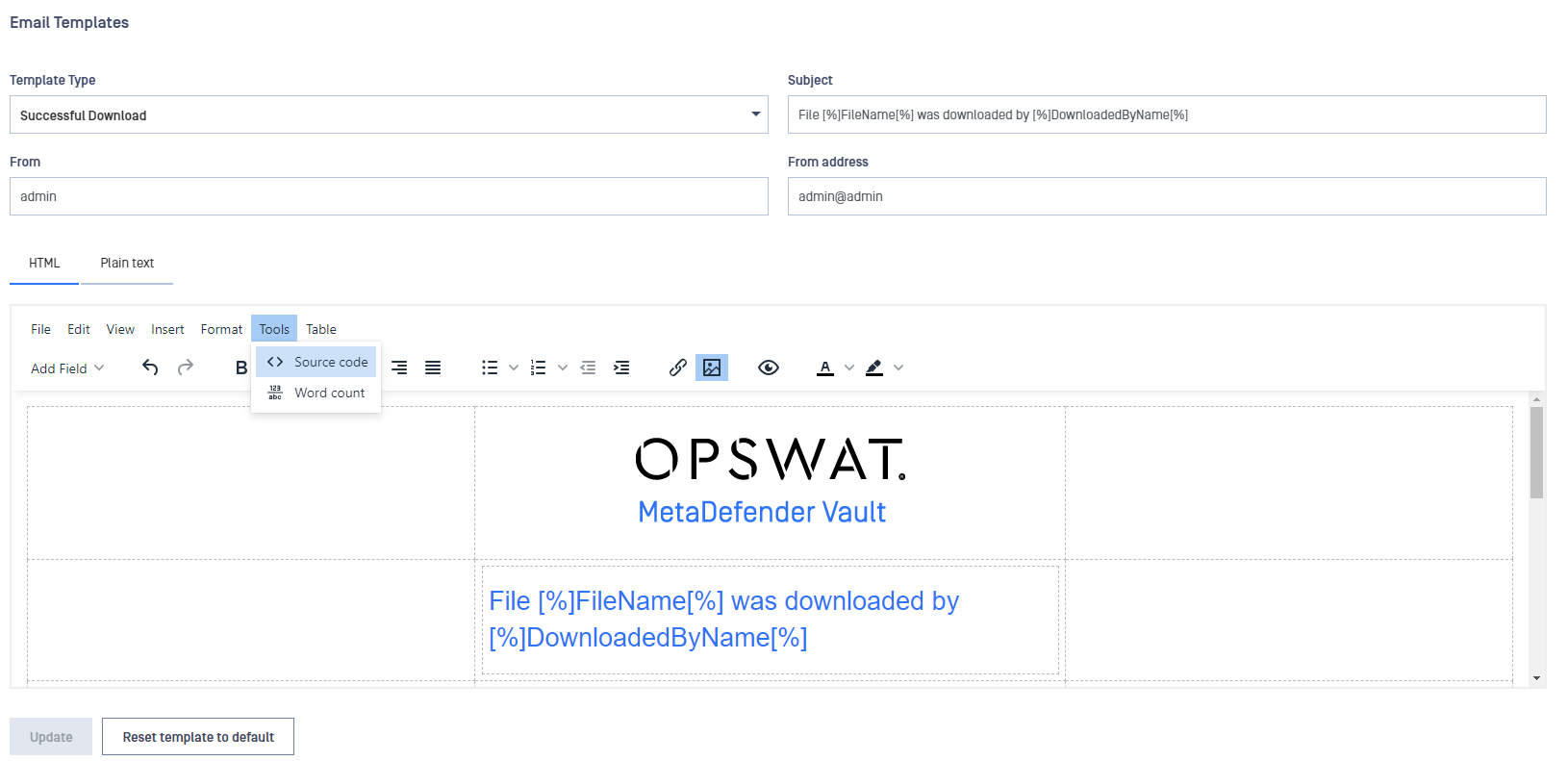The image size is (1568, 761).
Task: Focus the Subject input field
Action: (1167, 114)
